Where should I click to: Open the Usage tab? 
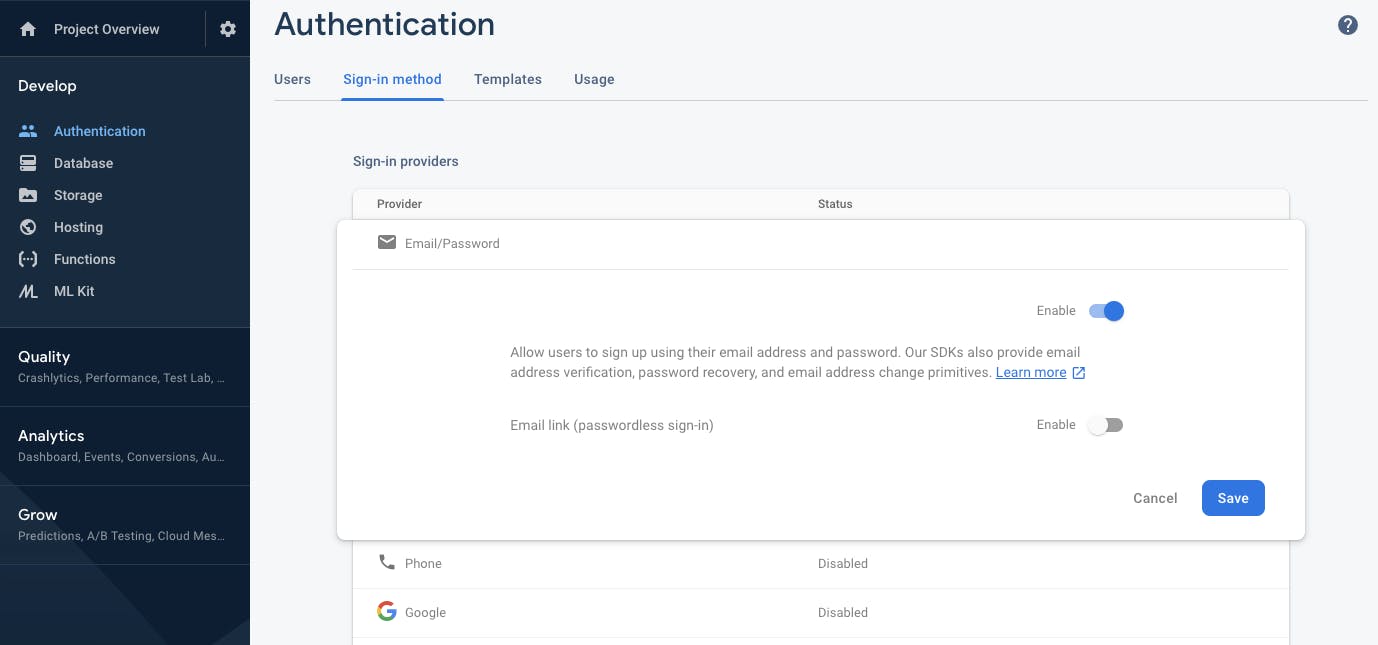(x=594, y=79)
